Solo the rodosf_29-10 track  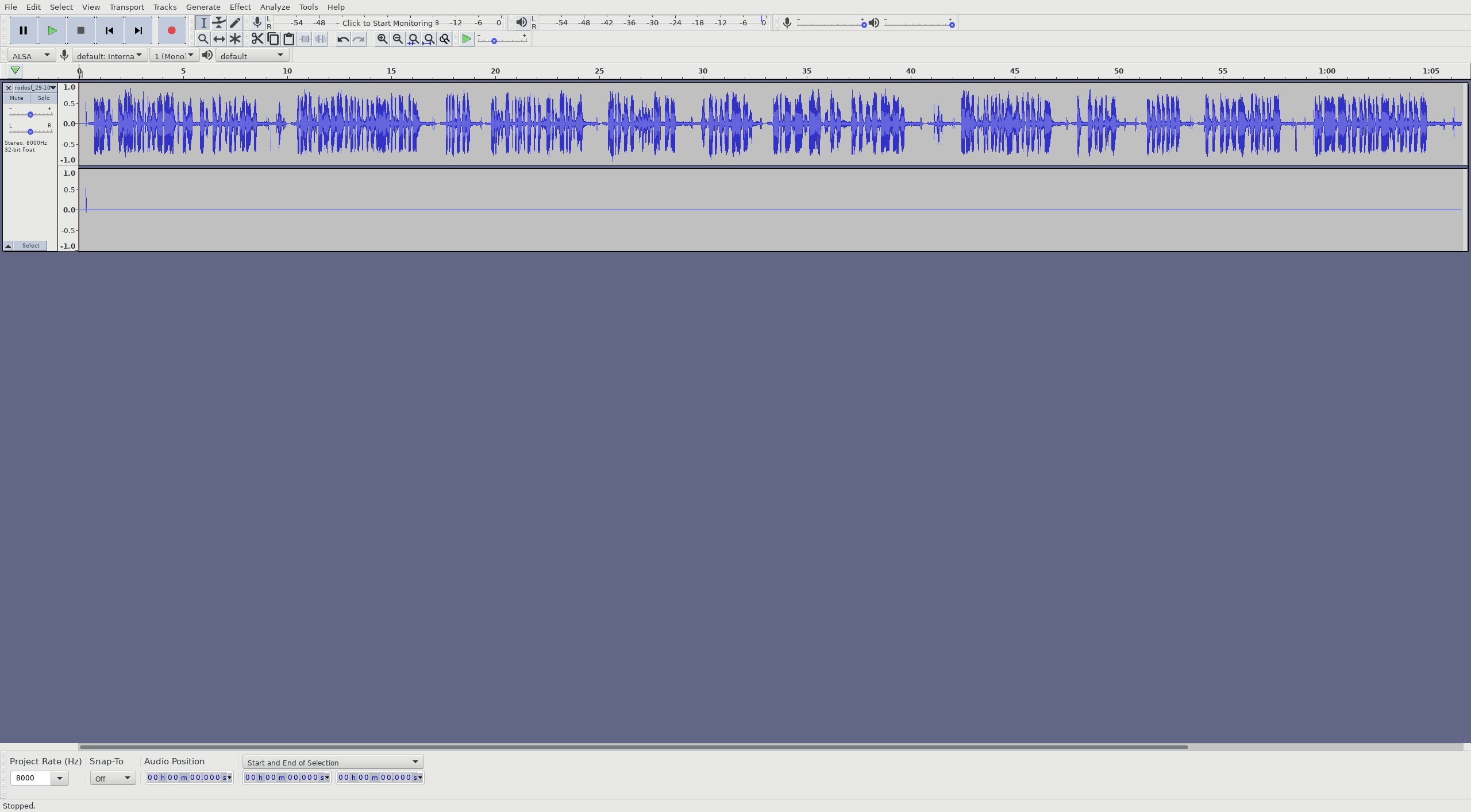(44, 98)
